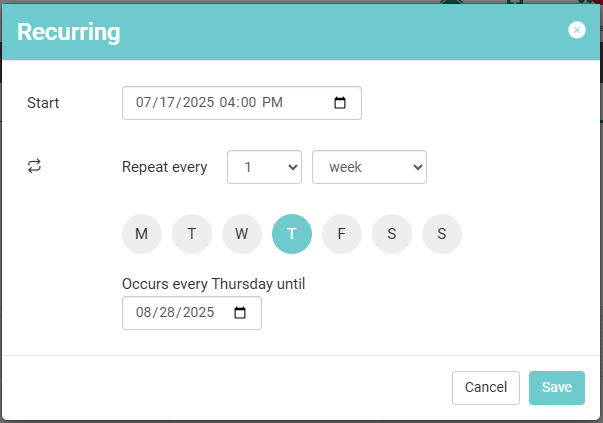Image resolution: width=603 pixels, height=423 pixels.
Task: Click the repeat arrows icon
Action: point(35,167)
